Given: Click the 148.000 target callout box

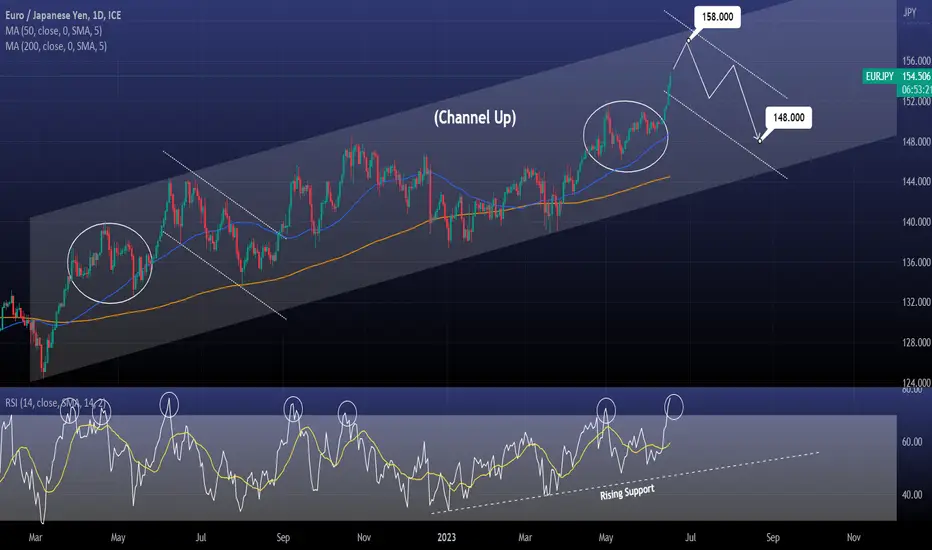Looking at the screenshot, I should pyautogui.click(x=789, y=118).
